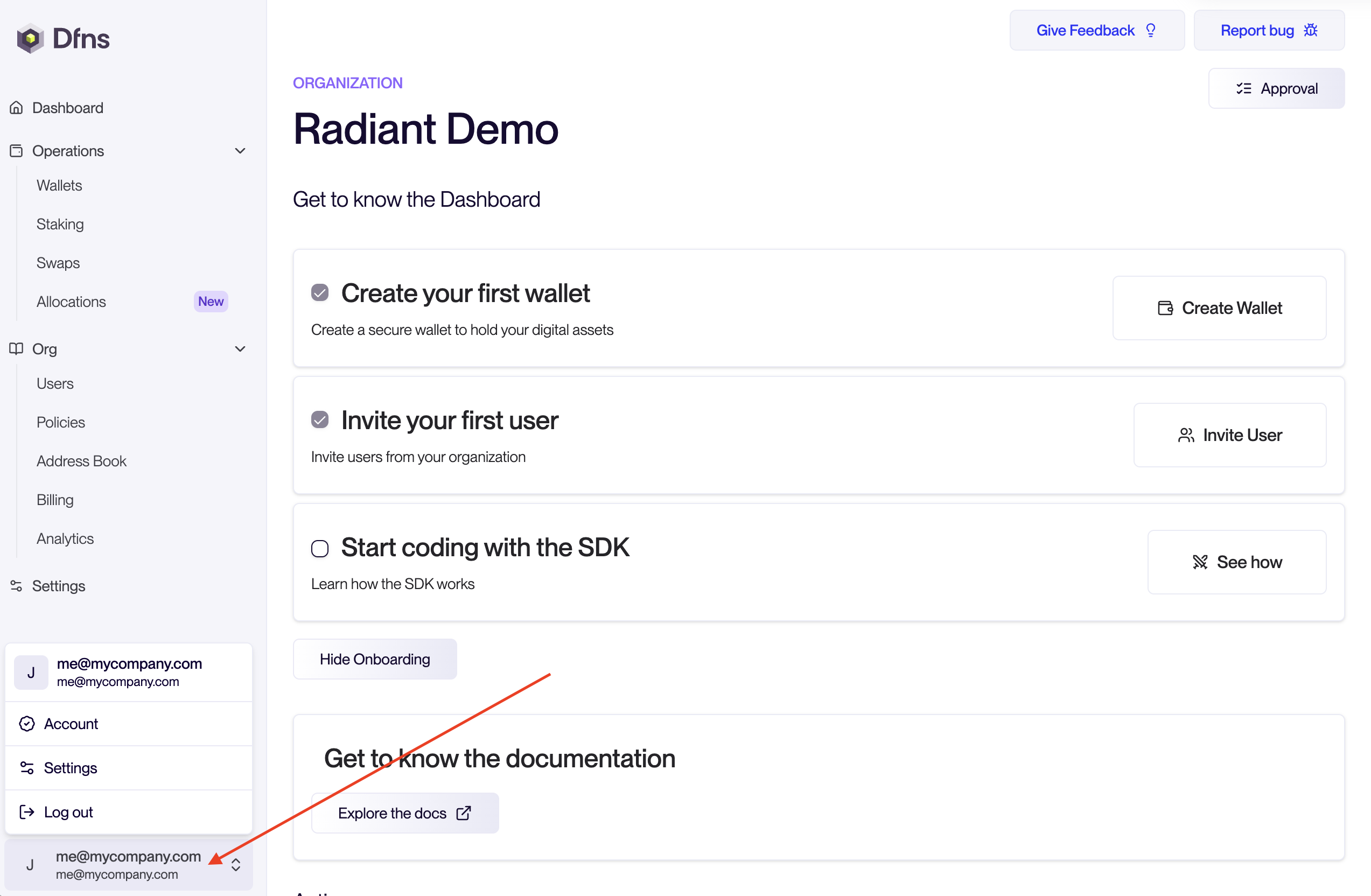Viewport: 1371px width, 896px height.
Task: Toggle the Create your first wallet checkbox
Action: click(x=320, y=292)
